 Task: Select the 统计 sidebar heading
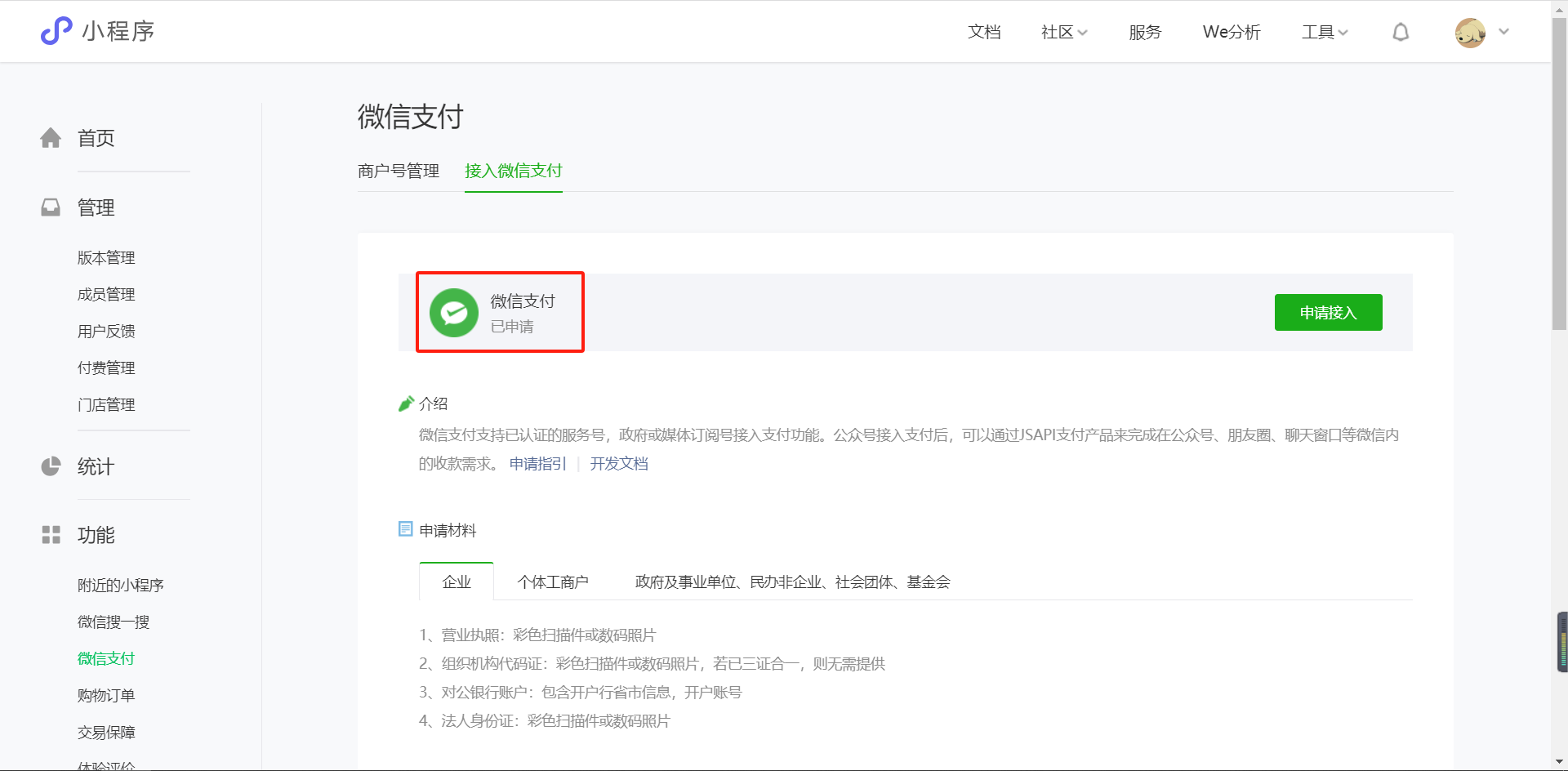point(96,466)
